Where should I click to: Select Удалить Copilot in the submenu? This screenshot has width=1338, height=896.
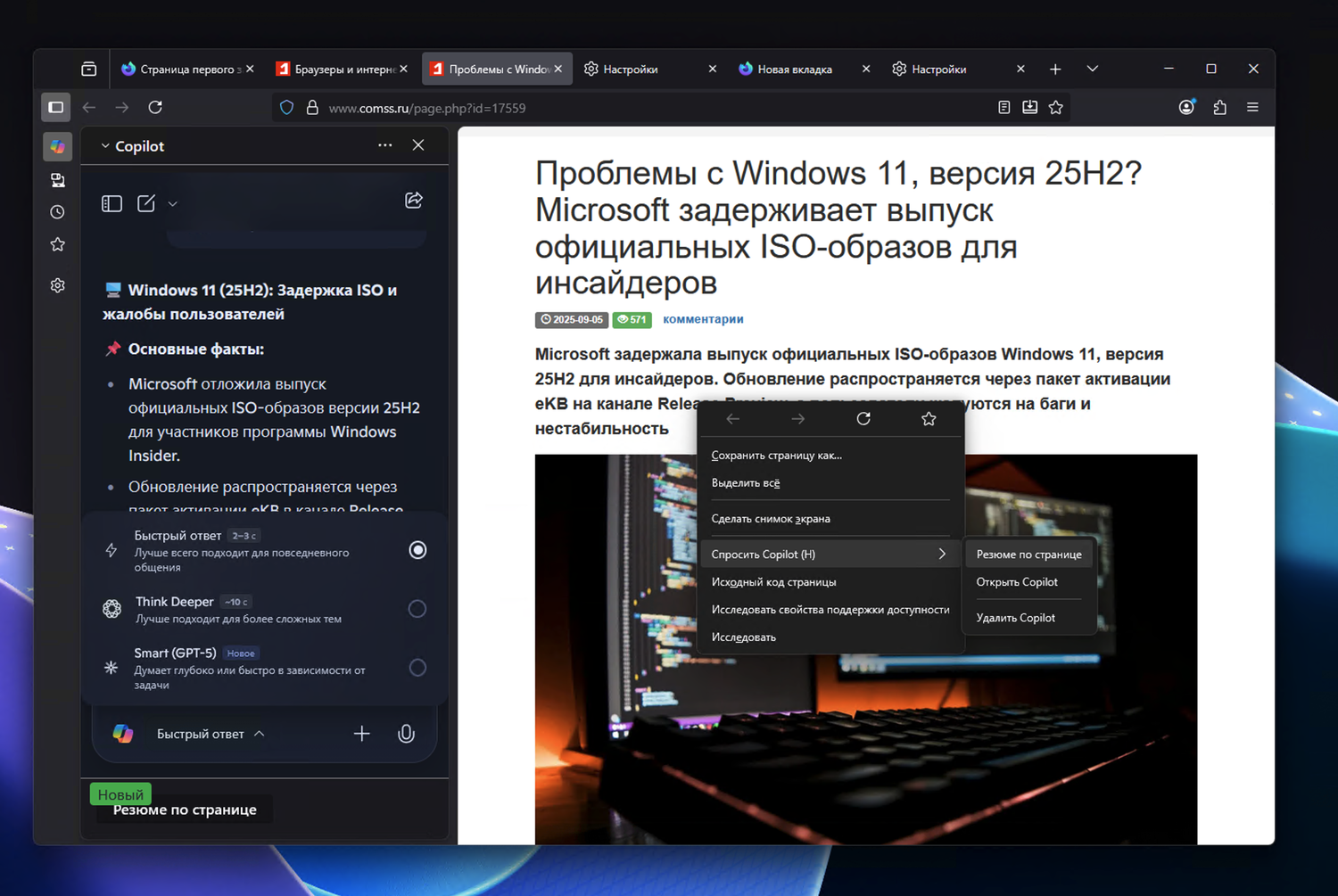pyautogui.click(x=1029, y=618)
